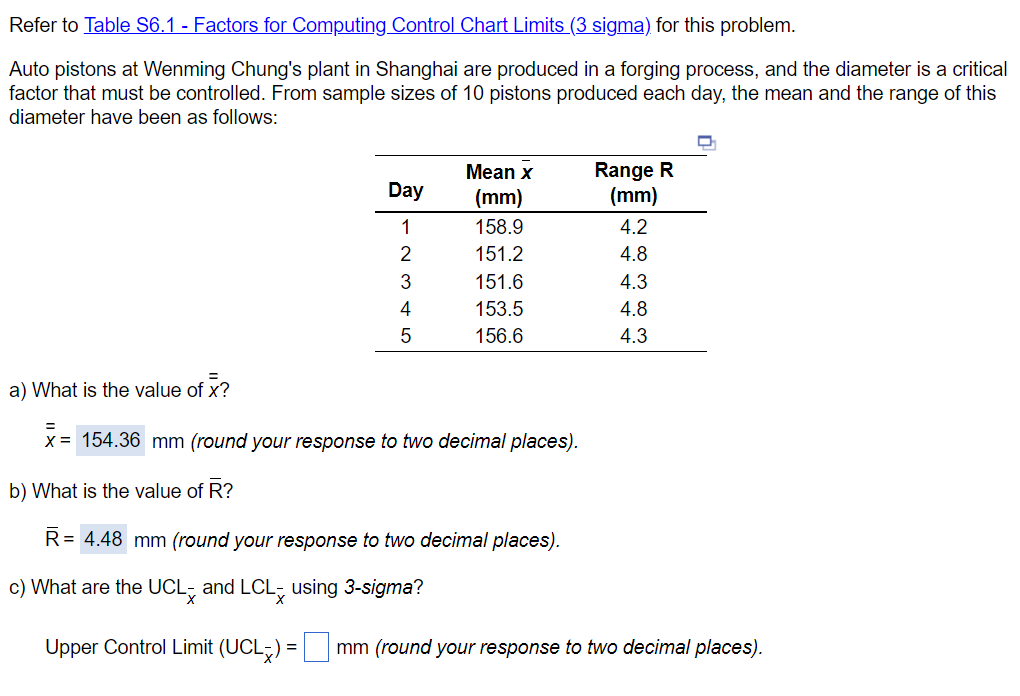
Task: Click the range value 4.8 for Day 2
Action: click(x=634, y=254)
